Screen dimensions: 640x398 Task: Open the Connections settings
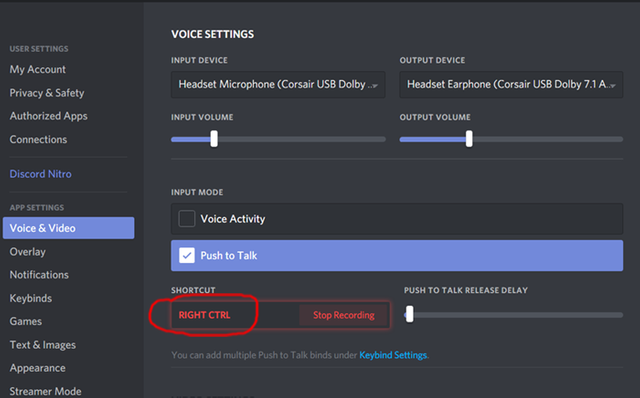pos(38,140)
